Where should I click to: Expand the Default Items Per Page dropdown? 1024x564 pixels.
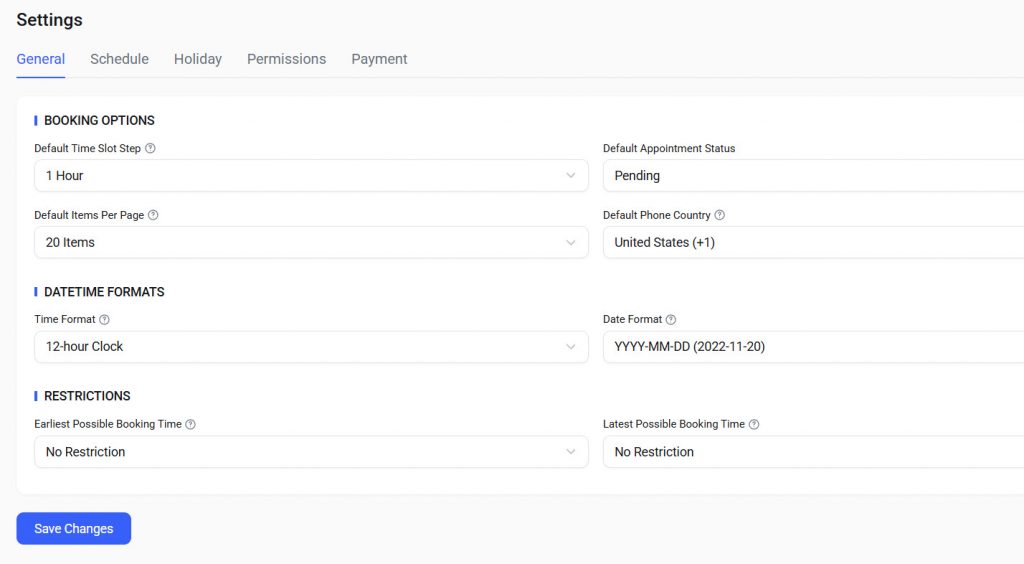310,243
